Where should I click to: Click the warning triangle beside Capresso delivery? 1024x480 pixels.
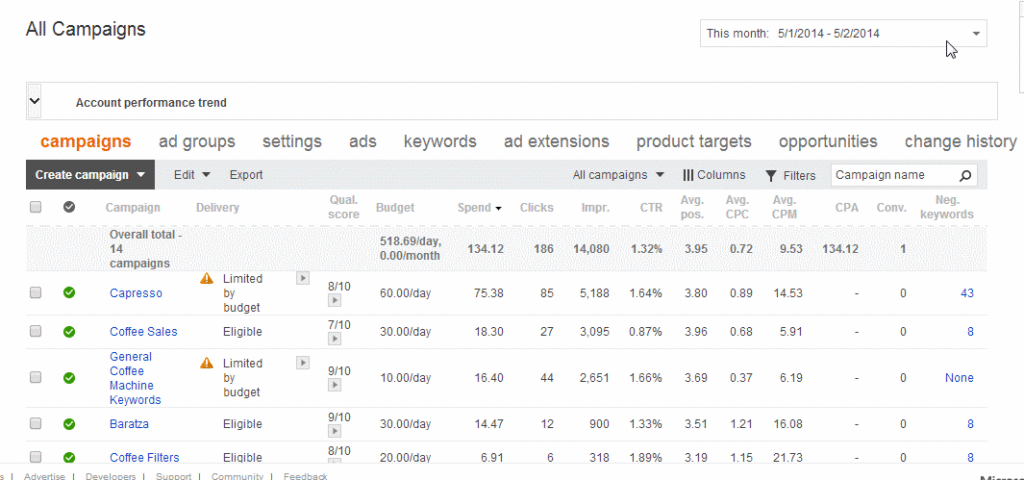[207, 279]
